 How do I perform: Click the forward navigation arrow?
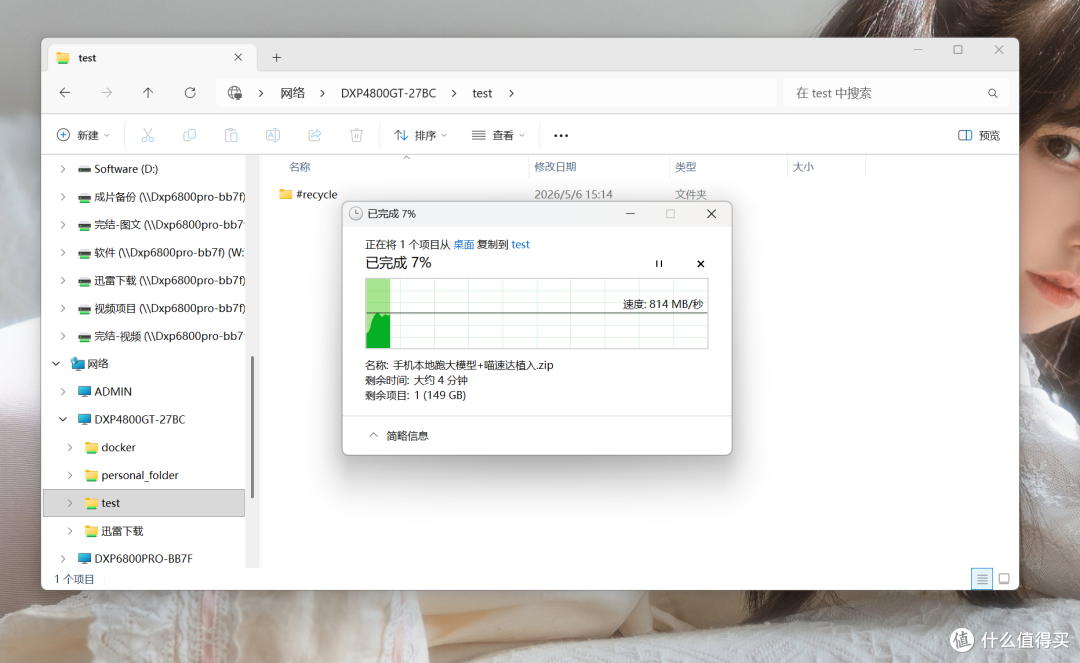click(106, 92)
